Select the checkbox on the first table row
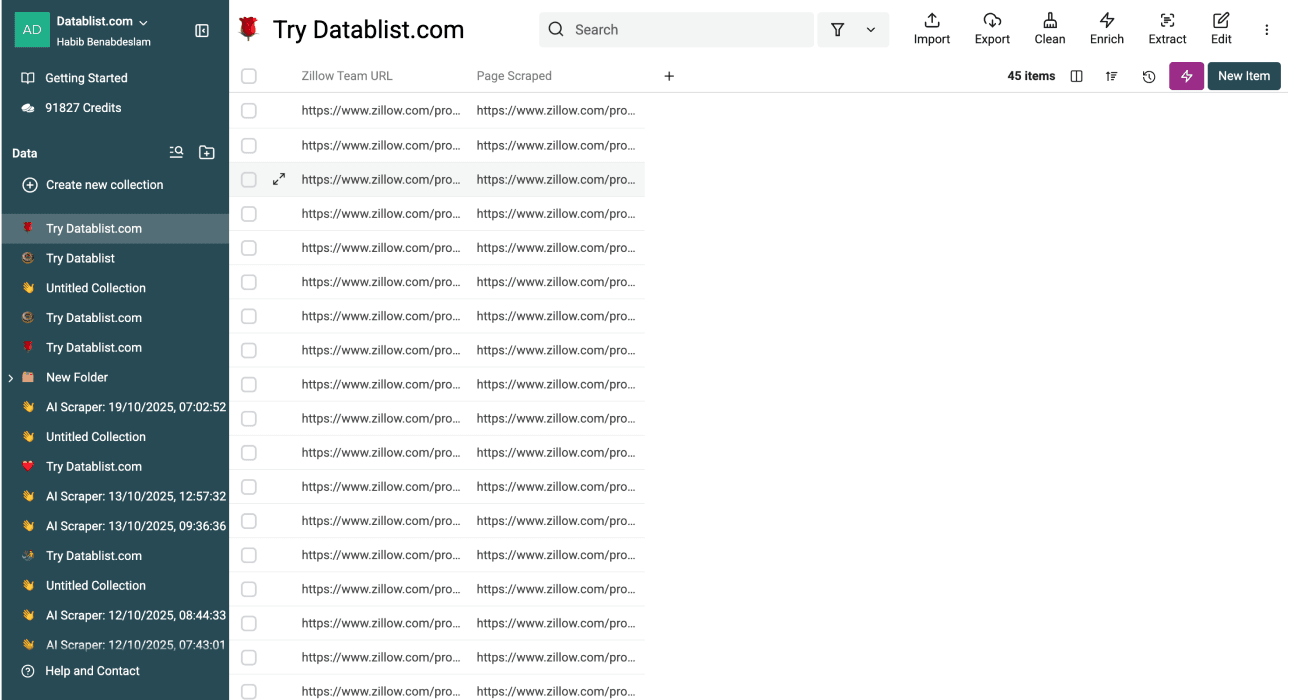 point(248,110)
